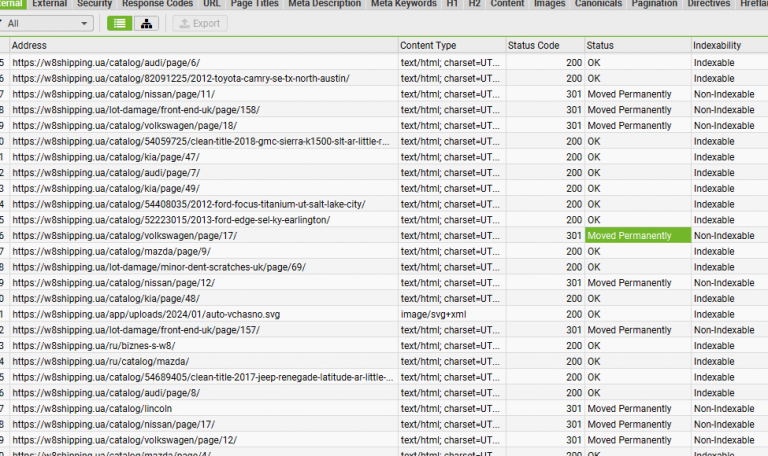Image resolution: width=768 pixels, height=456 pixels.
Task: Select the catalog/kia/page/47/ URL
Action: 106,157
